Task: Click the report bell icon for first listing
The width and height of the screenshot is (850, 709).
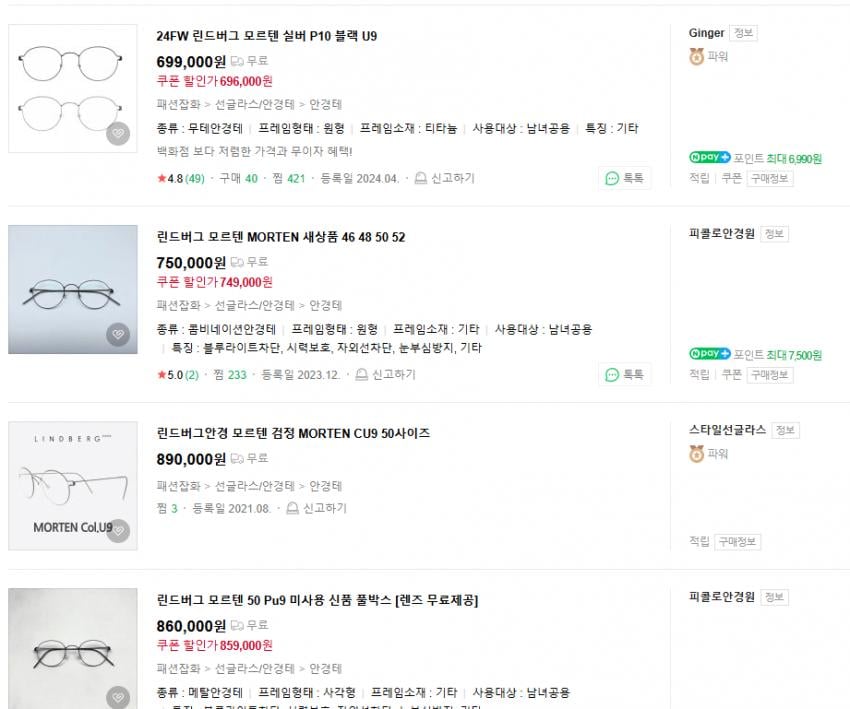Action: point(421,179)
